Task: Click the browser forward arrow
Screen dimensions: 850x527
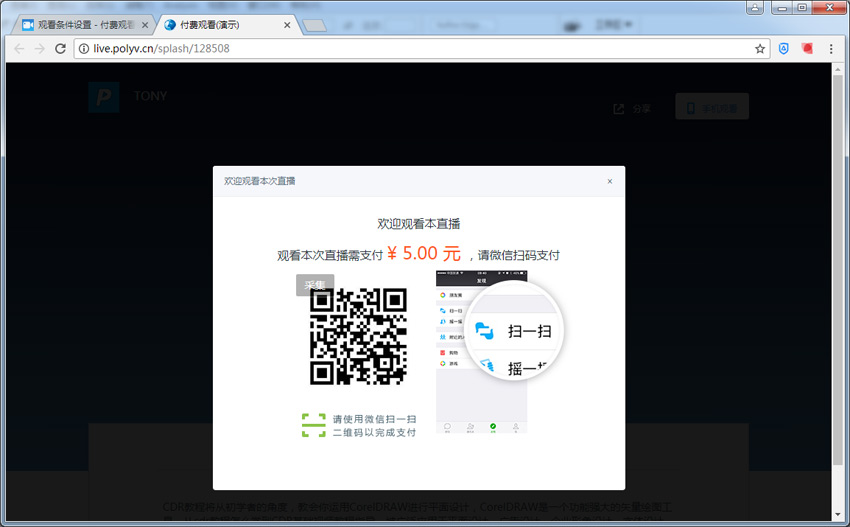Action: click(40, 48)
